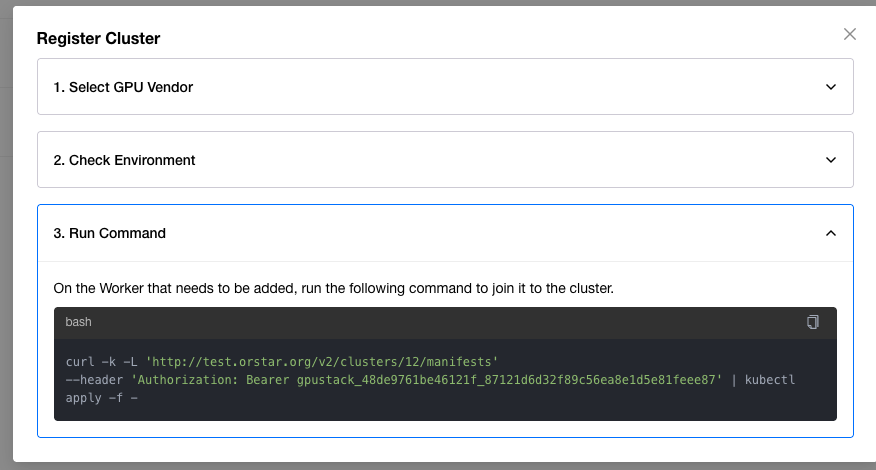
Task: Expand the Select GPU Vendor chevron
Action: point(831,87)
